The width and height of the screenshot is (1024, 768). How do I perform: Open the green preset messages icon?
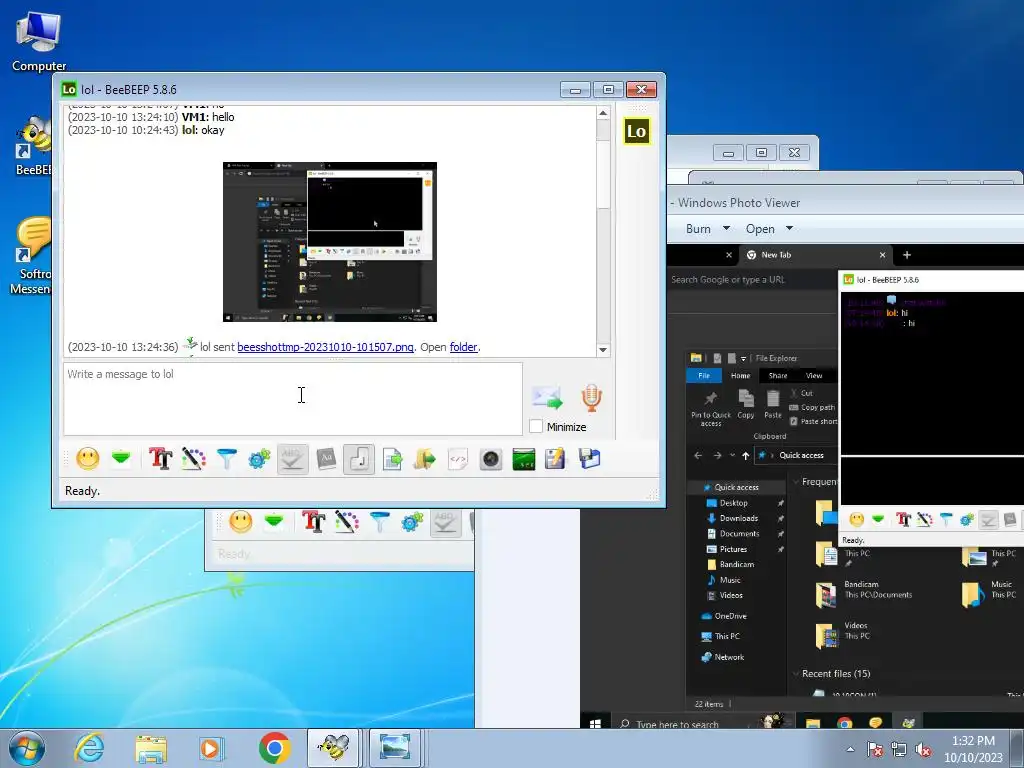(121, 458)
